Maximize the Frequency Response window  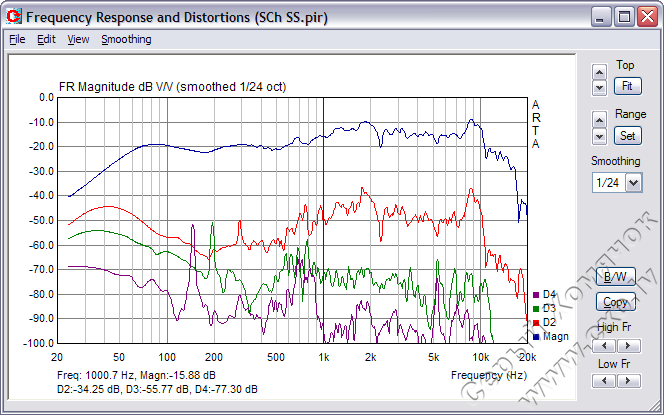624,17
